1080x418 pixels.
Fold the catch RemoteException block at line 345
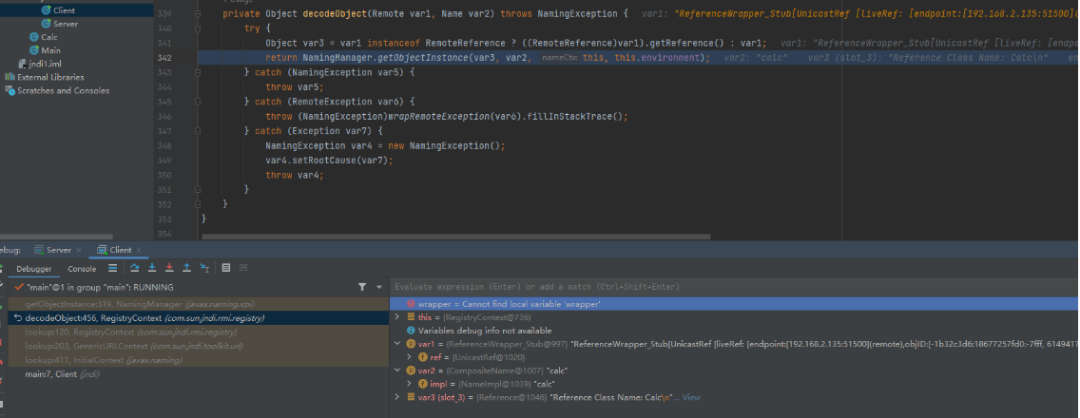(198, 102)
